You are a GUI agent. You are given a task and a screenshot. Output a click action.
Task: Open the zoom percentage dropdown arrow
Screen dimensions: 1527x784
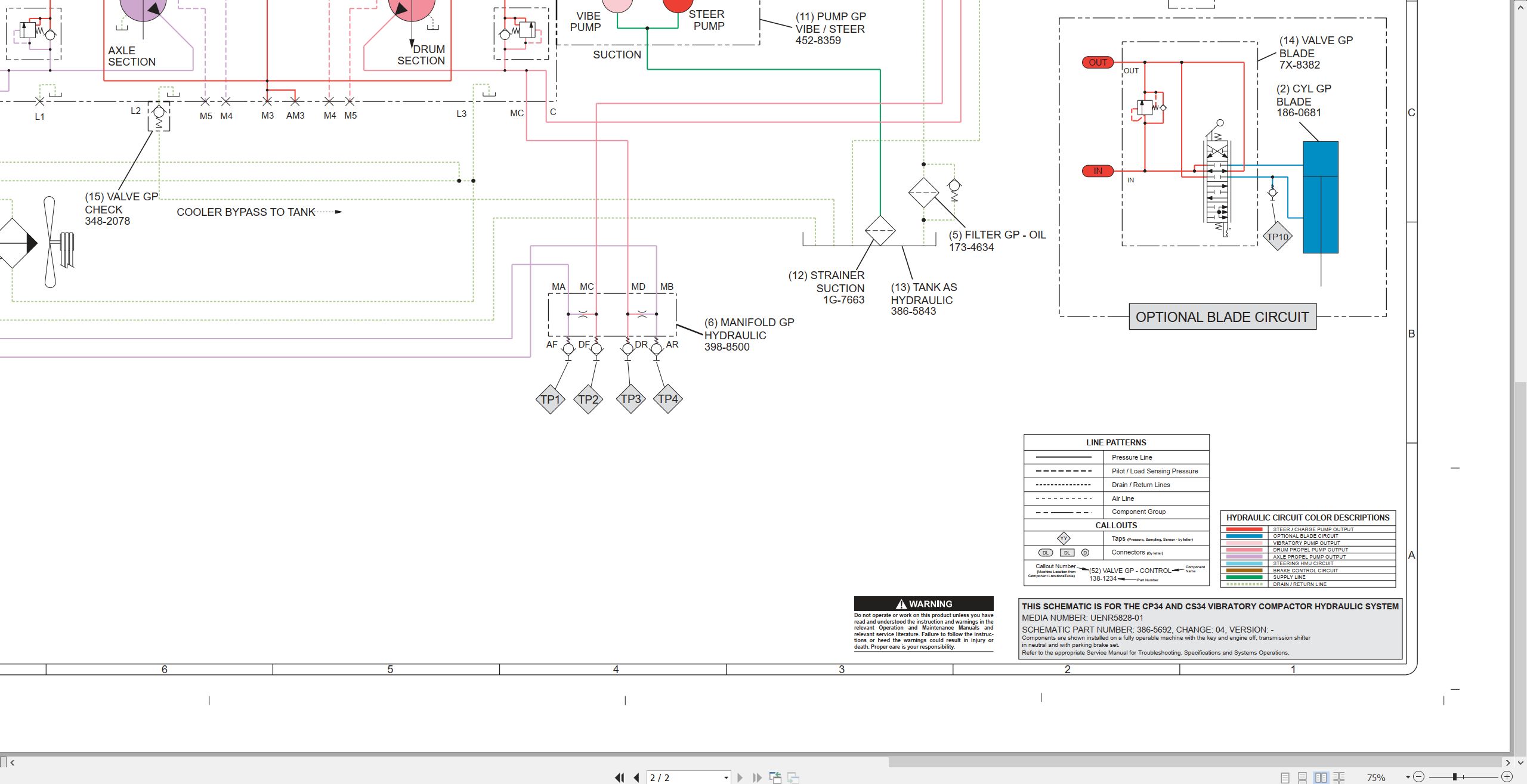tap(1407, 777)
